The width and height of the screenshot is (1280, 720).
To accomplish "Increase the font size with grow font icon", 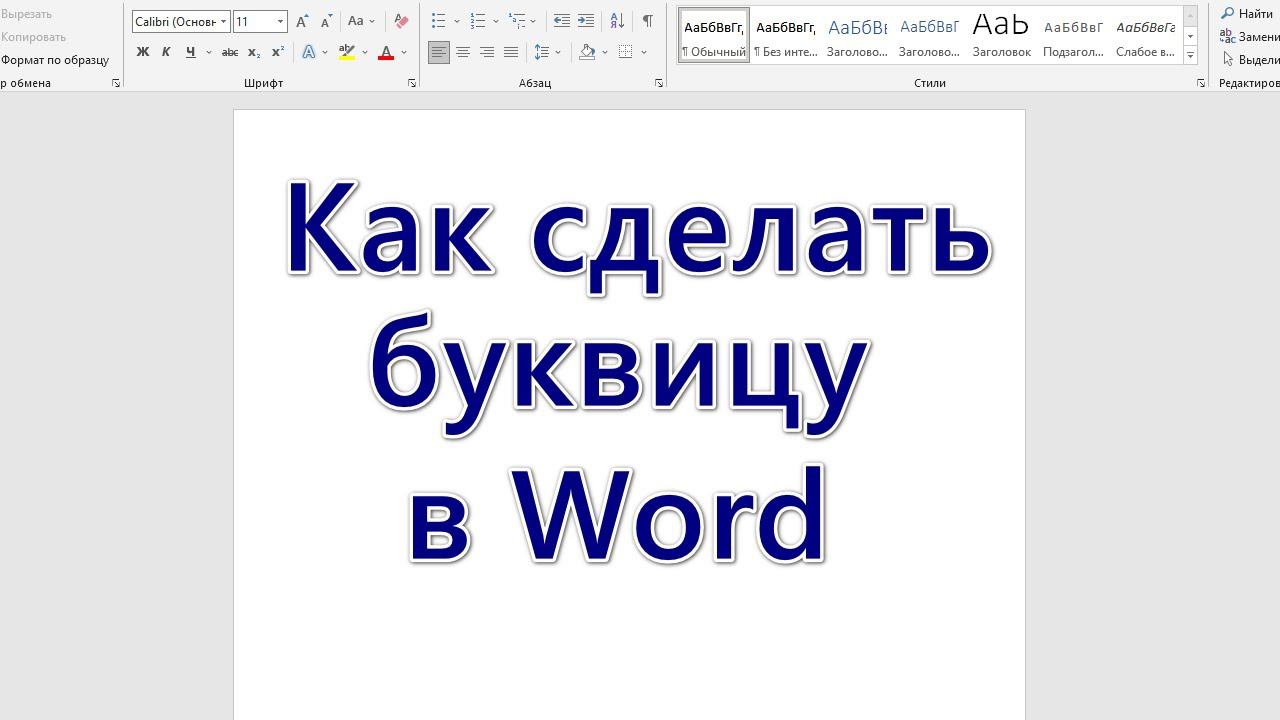I will [x=302, y=21].
